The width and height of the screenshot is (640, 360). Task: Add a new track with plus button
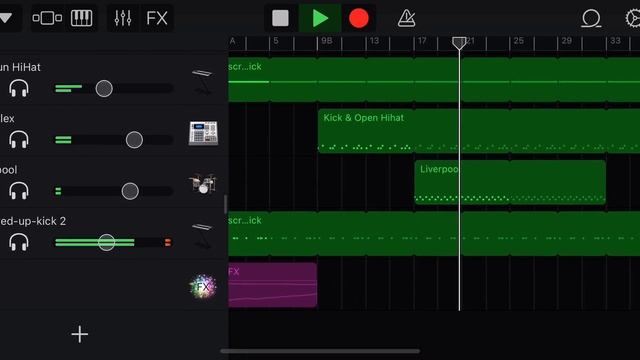point(80,334)
